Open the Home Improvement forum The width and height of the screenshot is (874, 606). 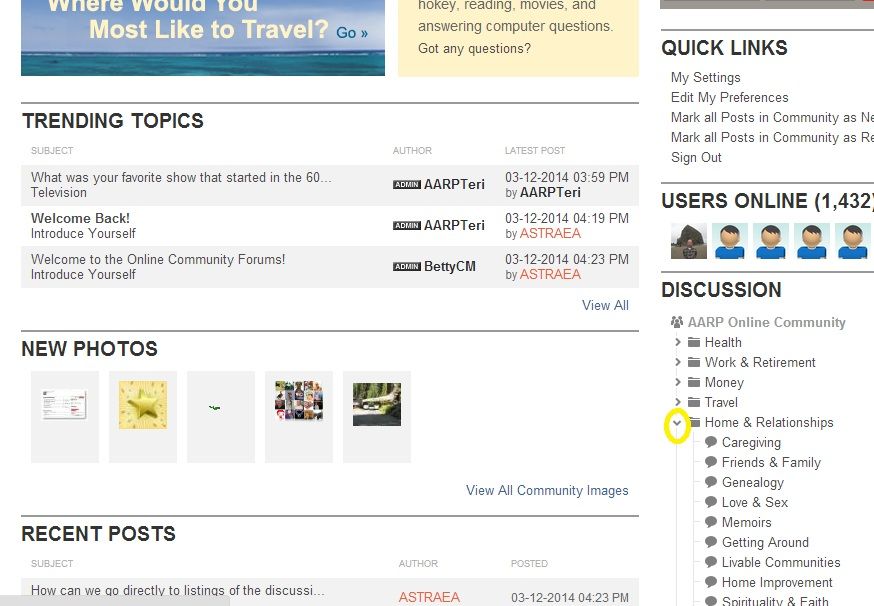click(x=777, y=582)
